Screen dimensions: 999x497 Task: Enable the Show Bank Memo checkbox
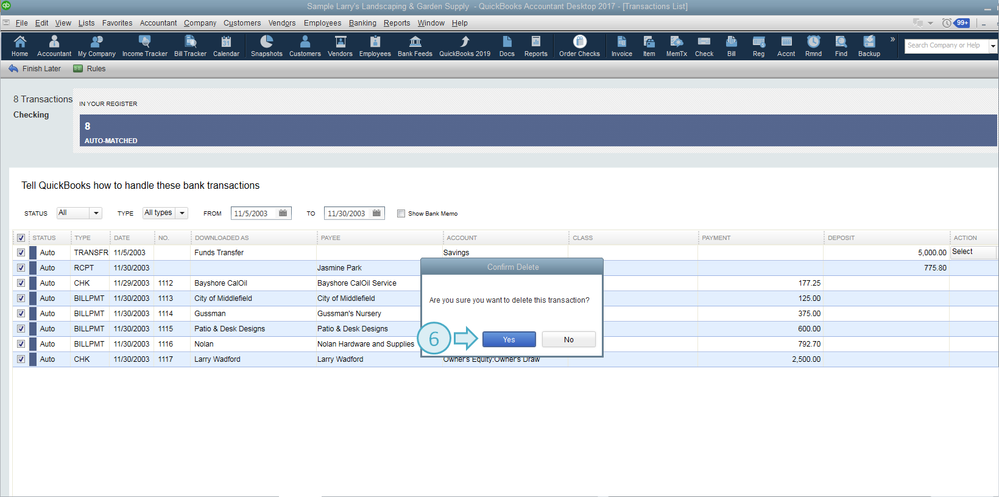(x=401, y=213)
